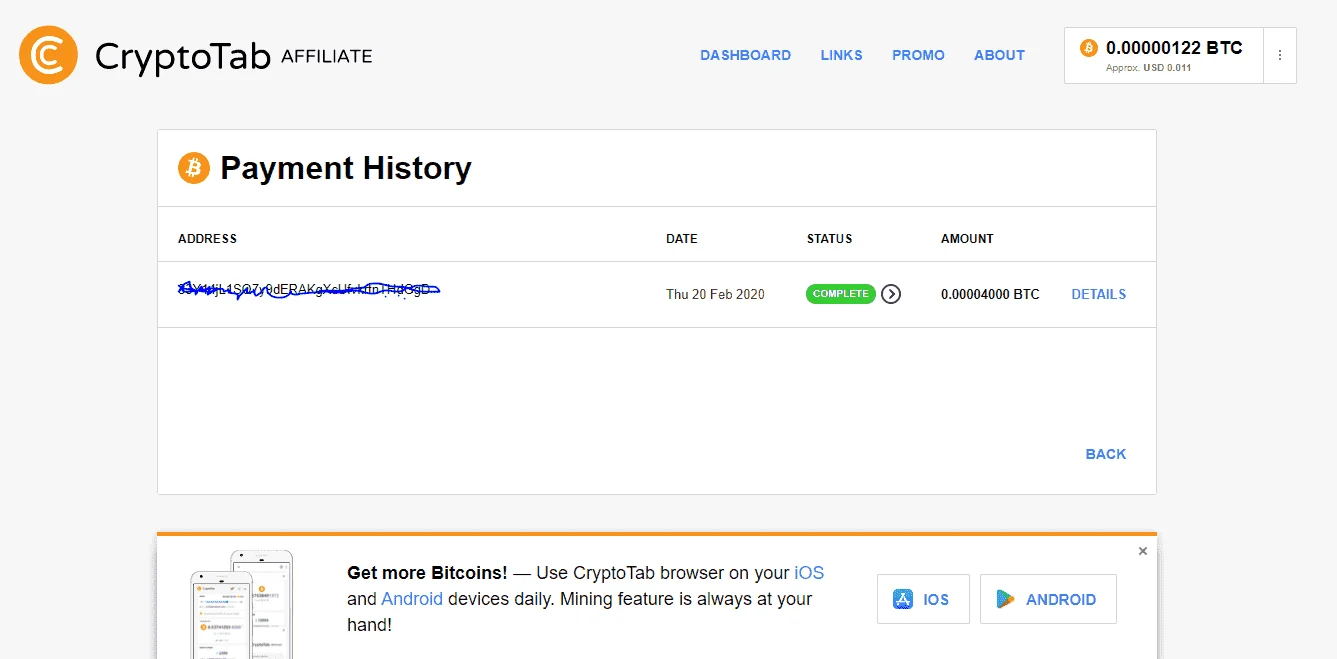Click the Payment History heading
Image resolution: width=1337 pixels, height=659 pixels.
(x=346, y=168)
